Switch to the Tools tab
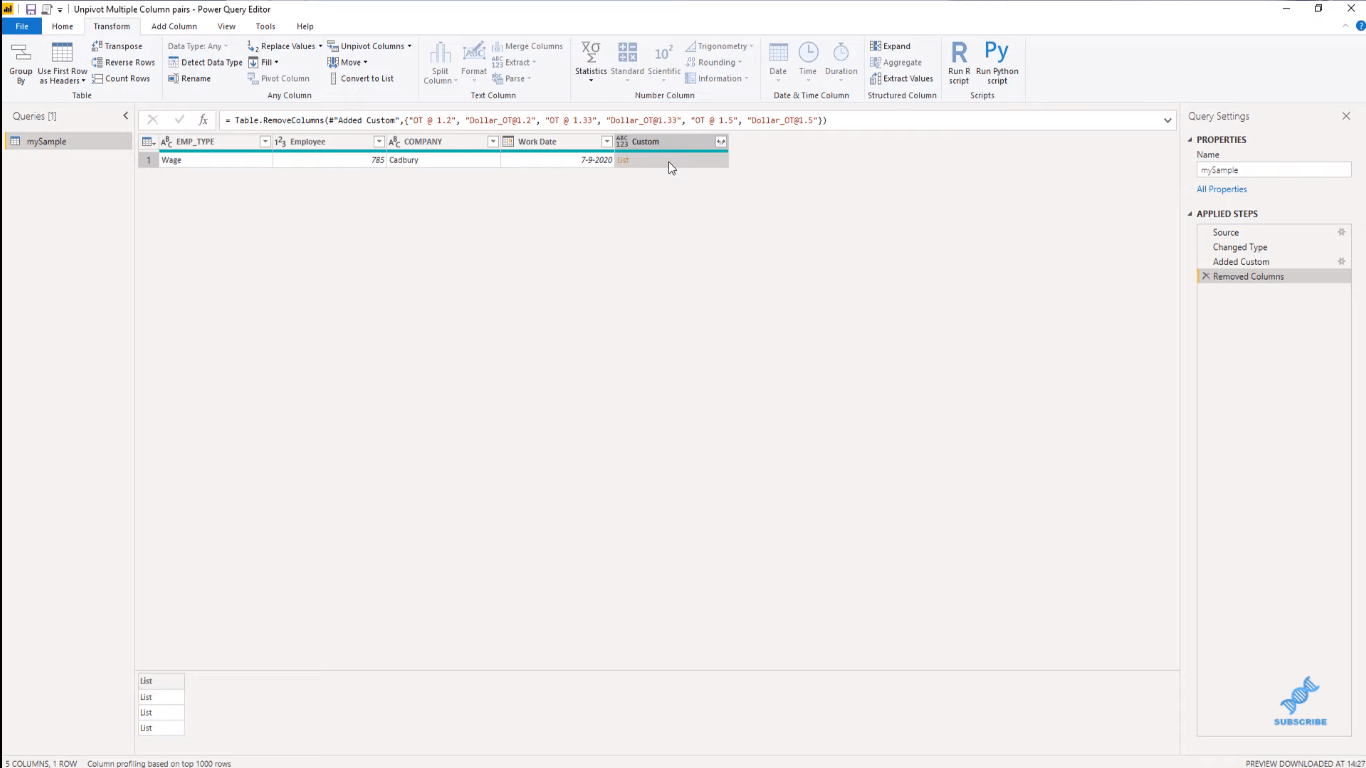 click(x=265, y=26)
